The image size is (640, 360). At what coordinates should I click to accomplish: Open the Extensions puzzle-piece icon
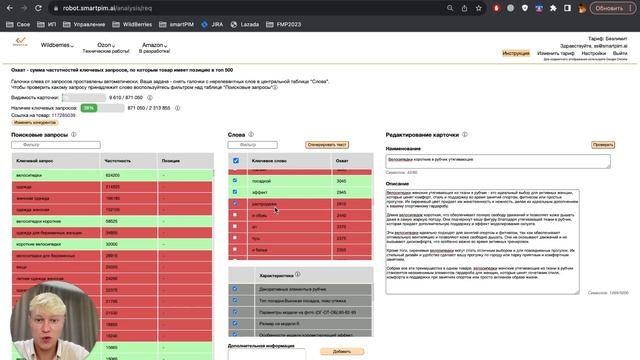pyautogui.click(x=553, y=8)
